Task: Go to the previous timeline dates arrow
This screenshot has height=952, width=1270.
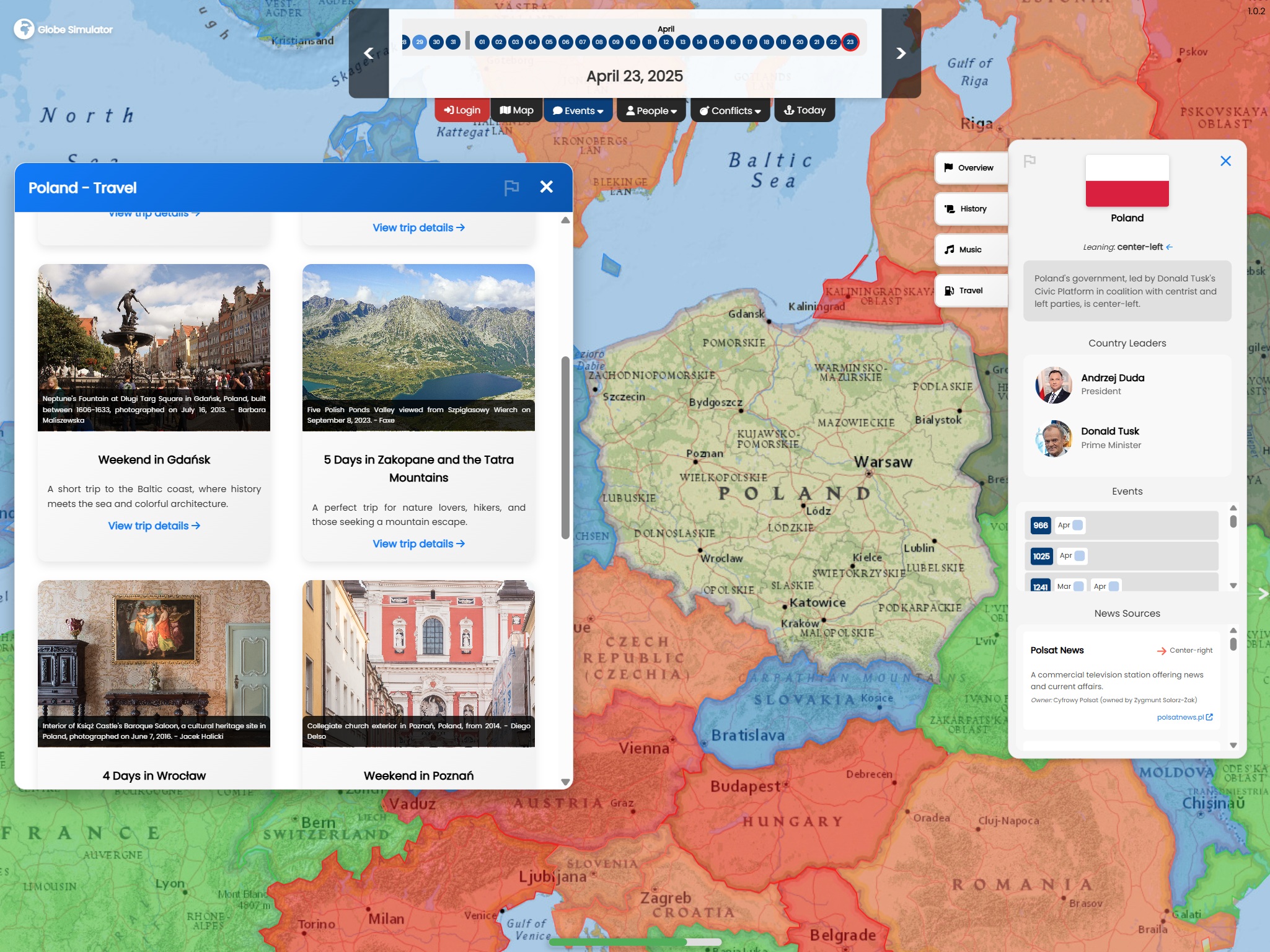Action: [369, 53]
